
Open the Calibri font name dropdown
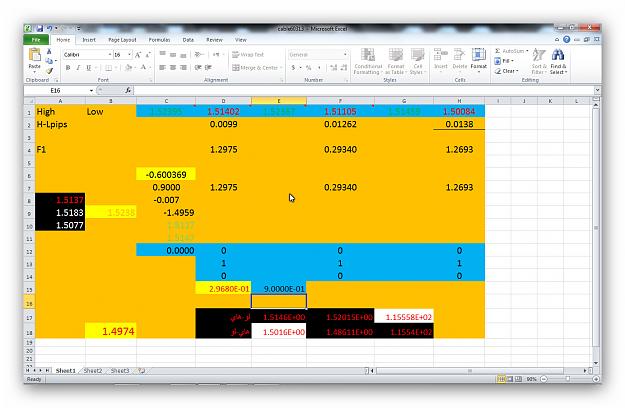pos(110,55)
